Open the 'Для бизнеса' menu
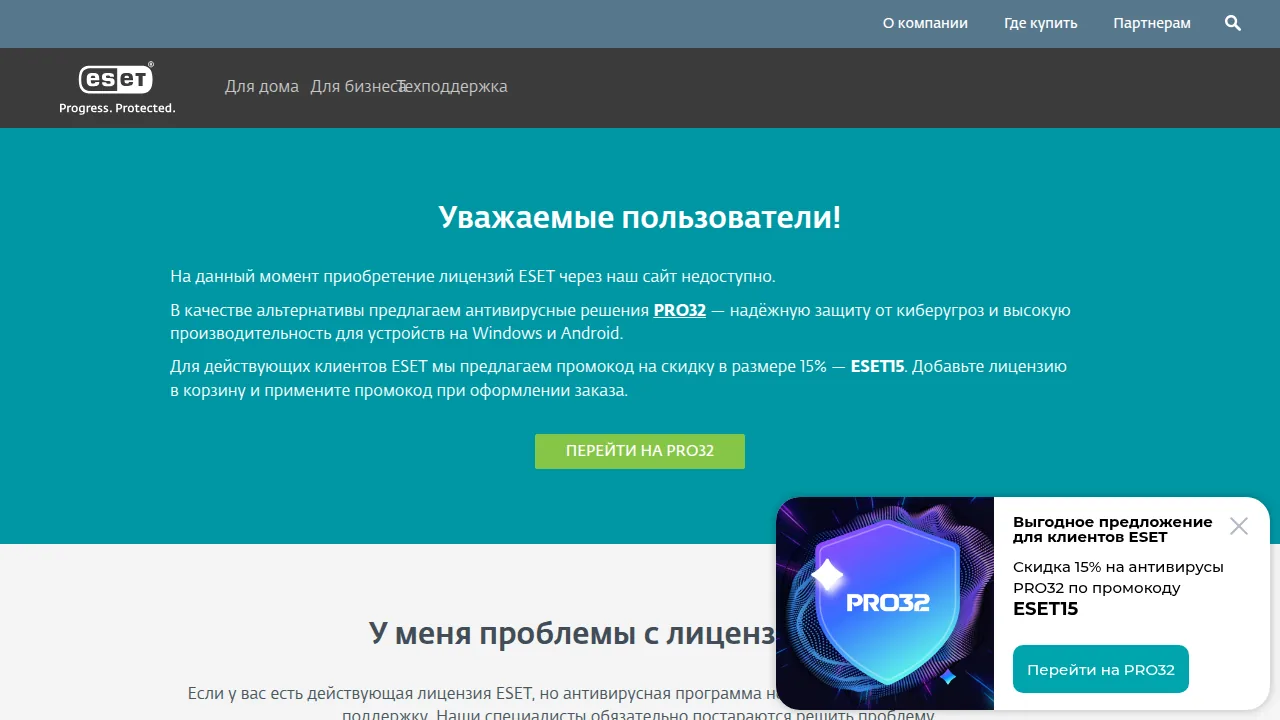The width and height of the screenshot is (1280, 720). coord(356,87)
